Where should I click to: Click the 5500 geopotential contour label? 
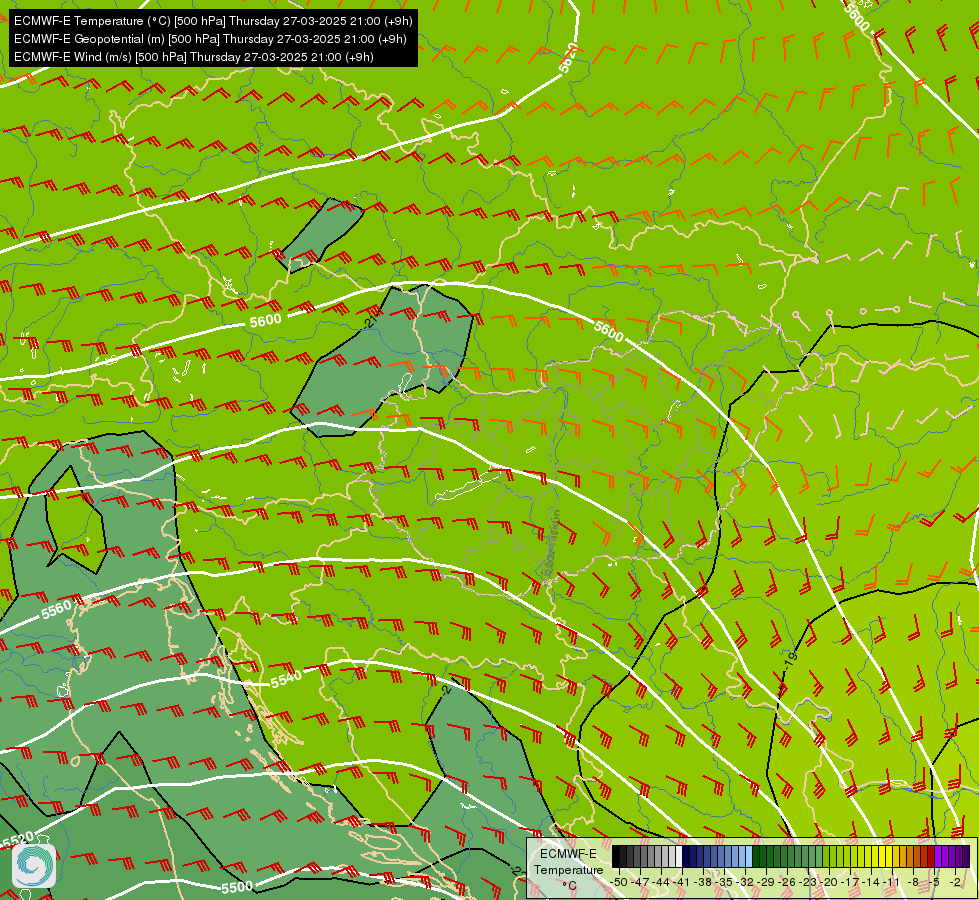point(237,887)
